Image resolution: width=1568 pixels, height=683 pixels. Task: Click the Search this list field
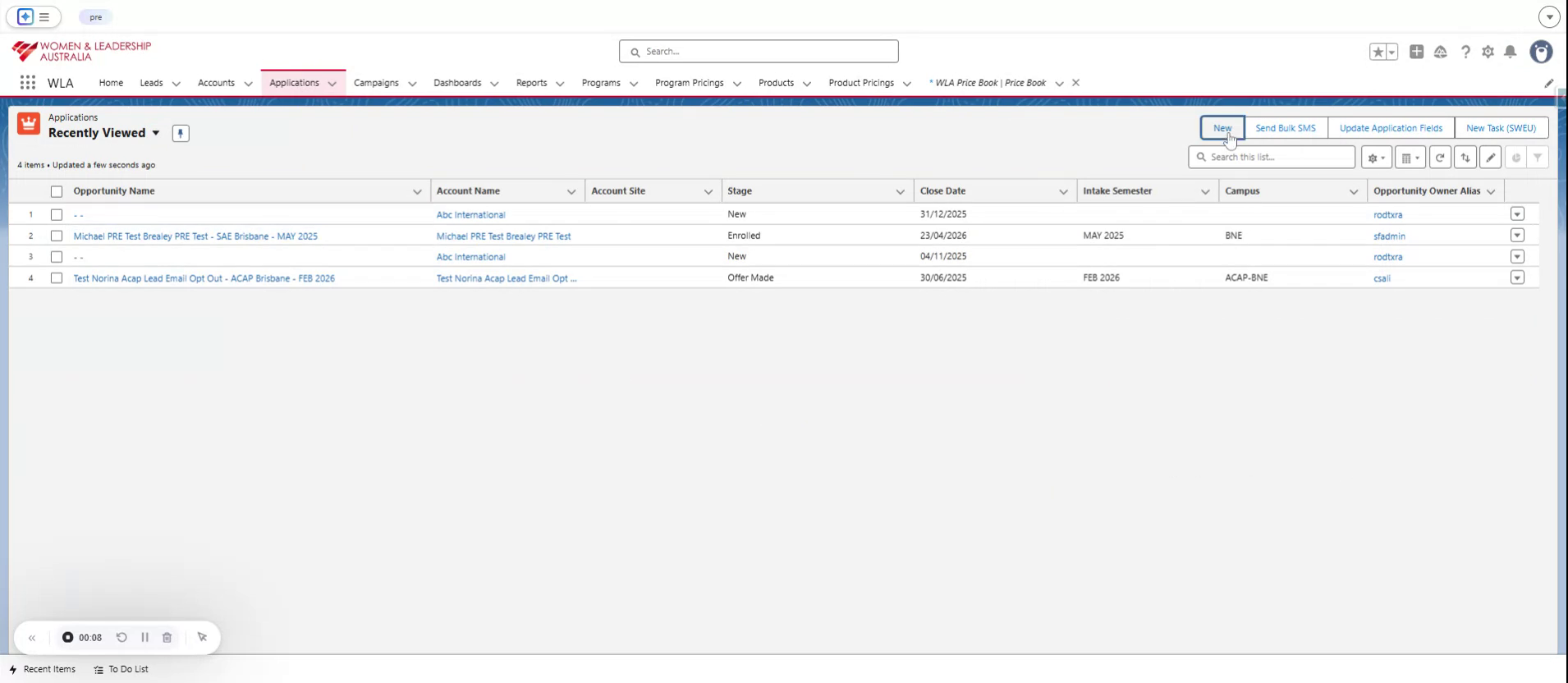[x=1272, y=157]
